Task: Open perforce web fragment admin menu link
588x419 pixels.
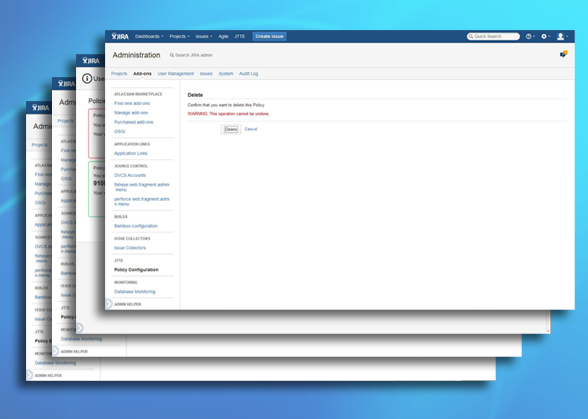Action: click(x=142, y=201)
